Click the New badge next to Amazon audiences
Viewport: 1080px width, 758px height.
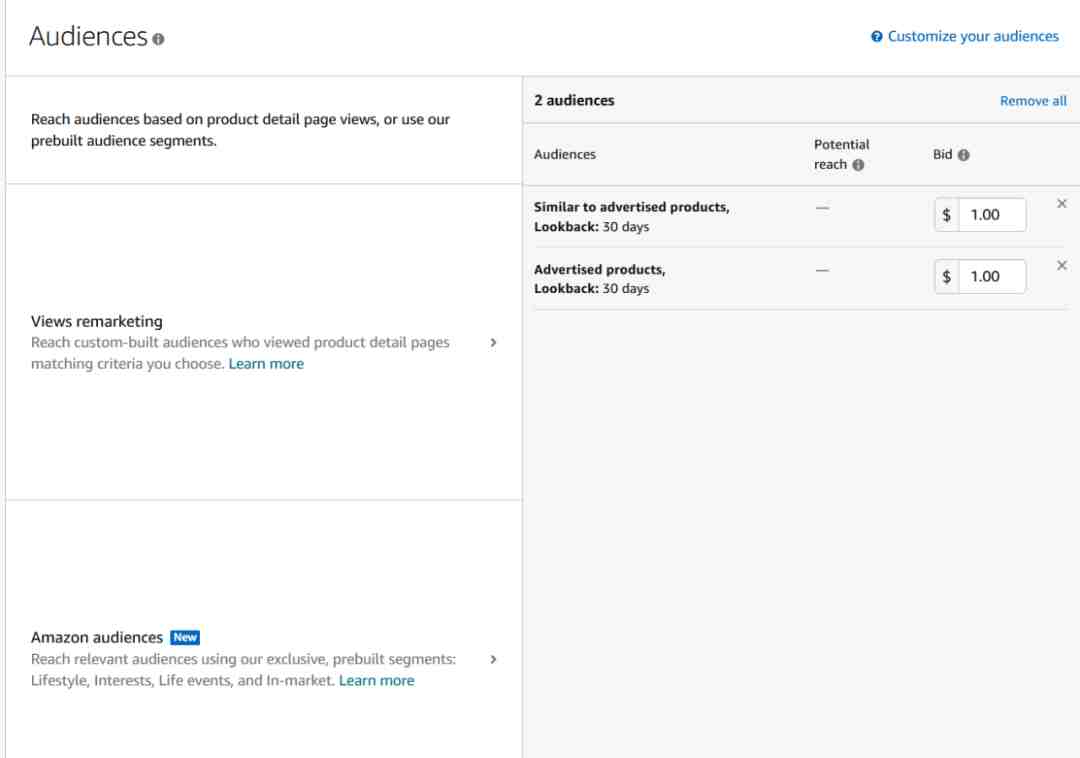point(185,637)
